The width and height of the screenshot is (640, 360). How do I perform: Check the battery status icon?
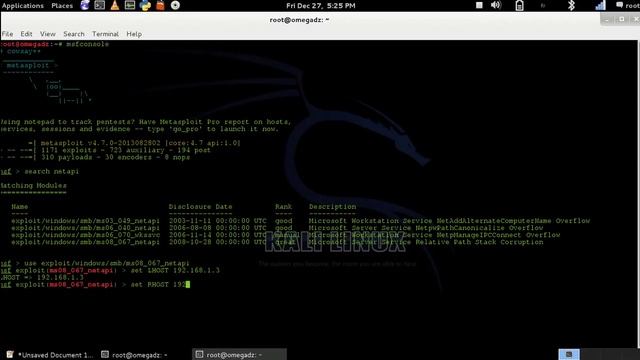519,5
